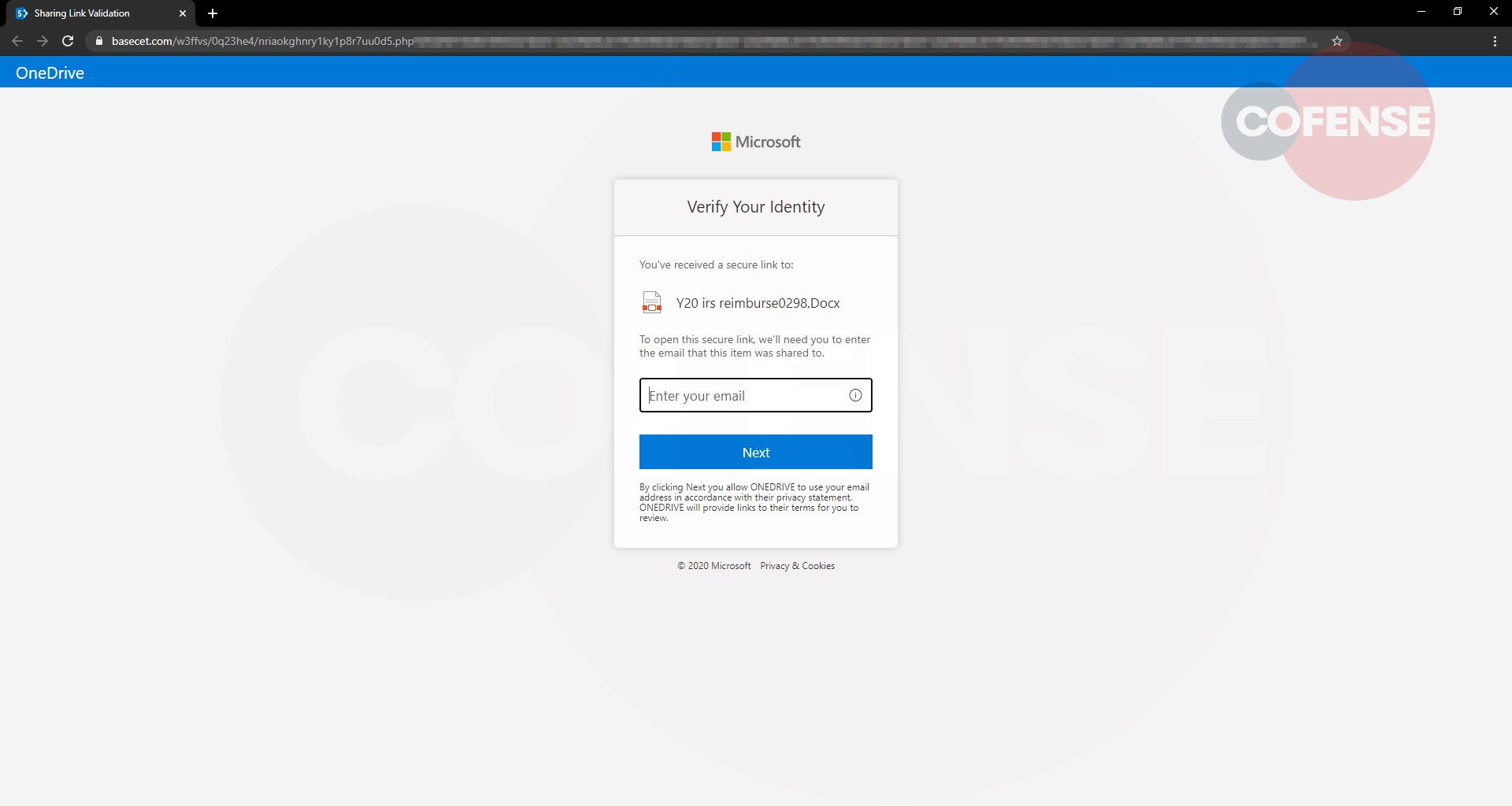Click the OneDrive header title
This screenshot has height=806, width=1512.
[x=50, y=72]
